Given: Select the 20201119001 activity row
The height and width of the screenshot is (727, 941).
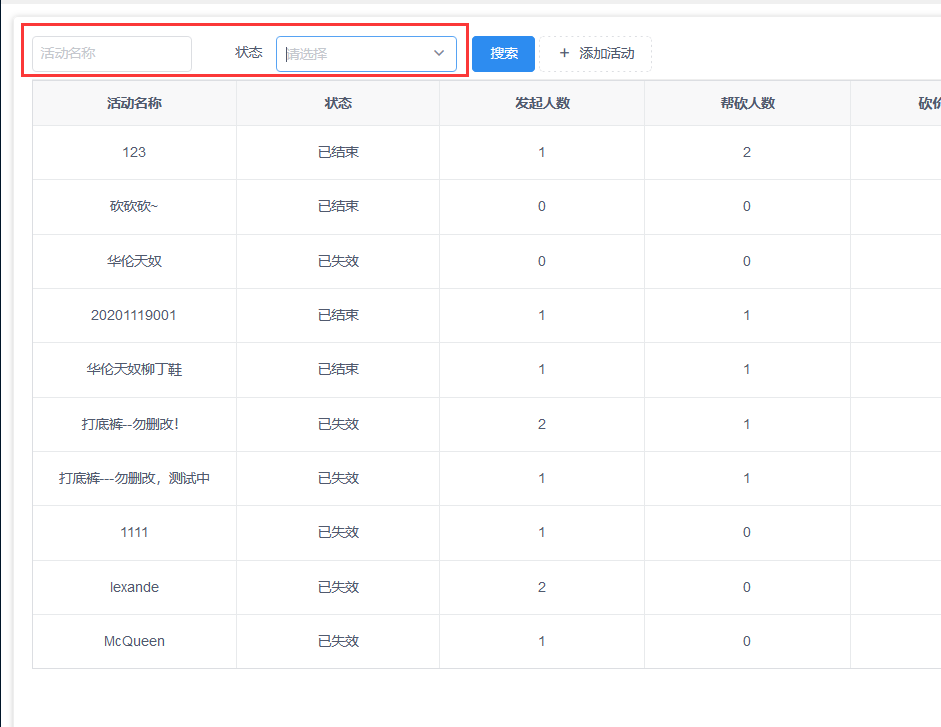Looking at the screenshot, I should [134, 316].
